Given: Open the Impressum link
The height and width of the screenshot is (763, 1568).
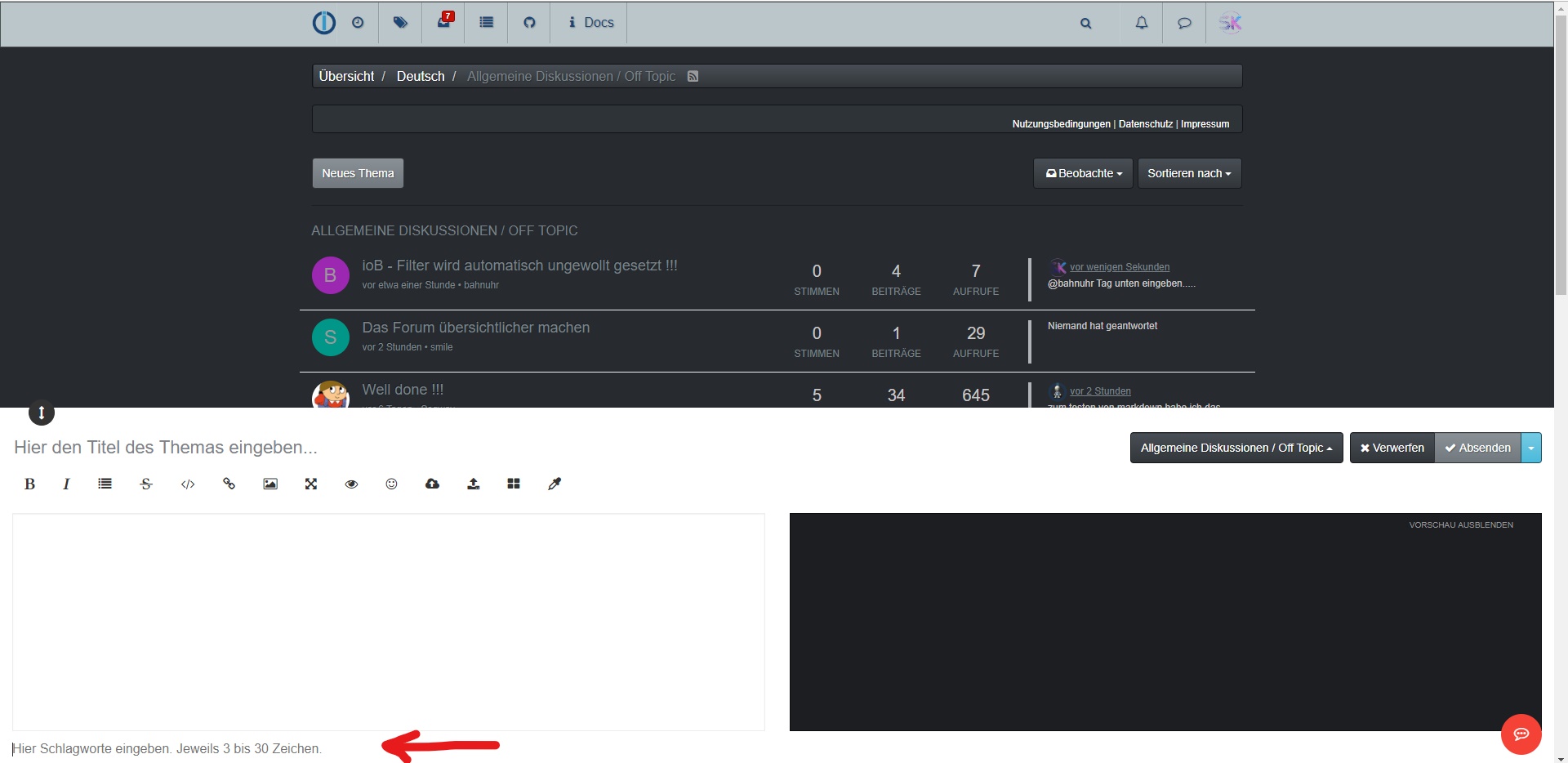Looking at the screenshot, I should pos(1205,124).
